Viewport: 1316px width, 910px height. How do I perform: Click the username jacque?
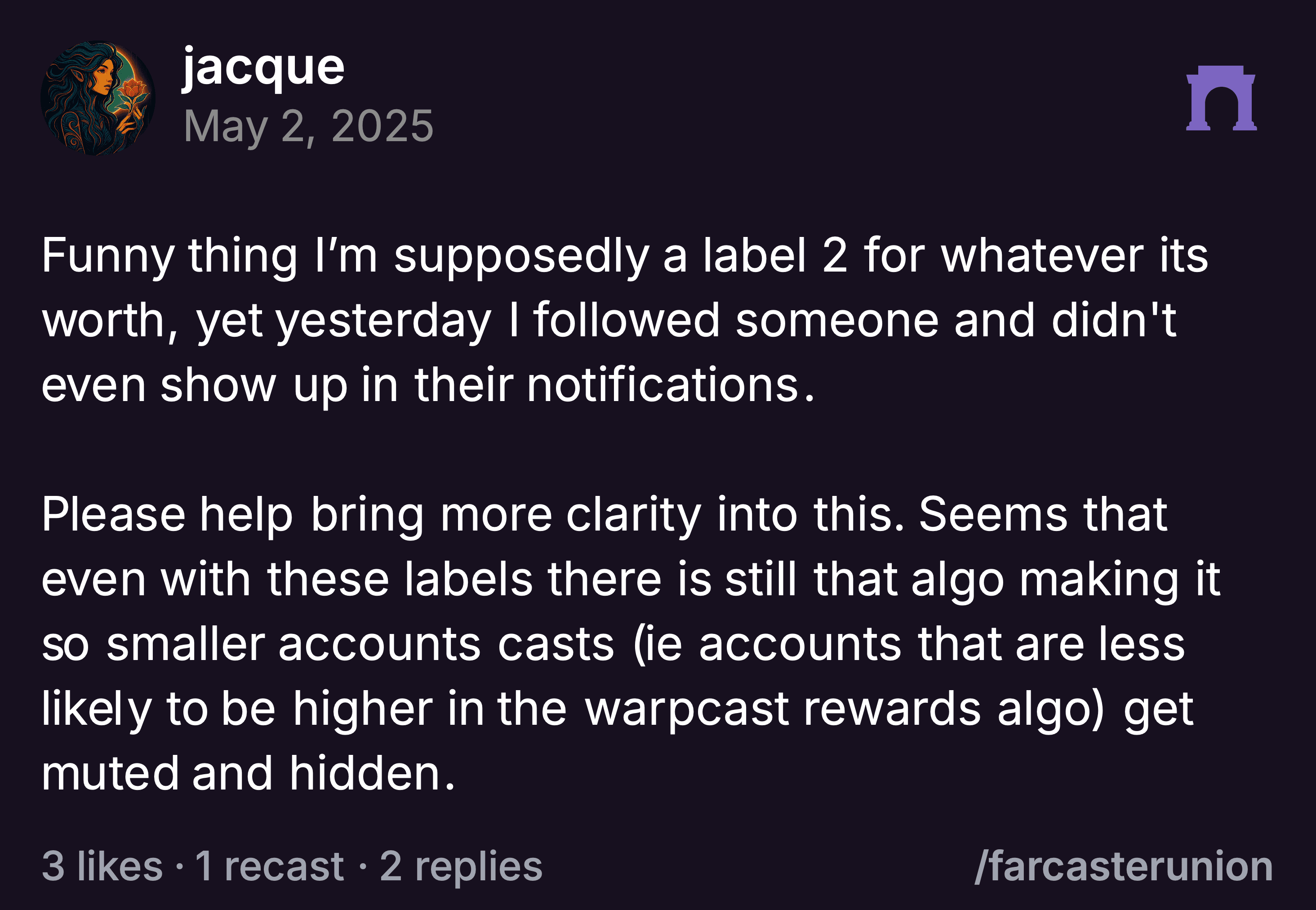263,69
